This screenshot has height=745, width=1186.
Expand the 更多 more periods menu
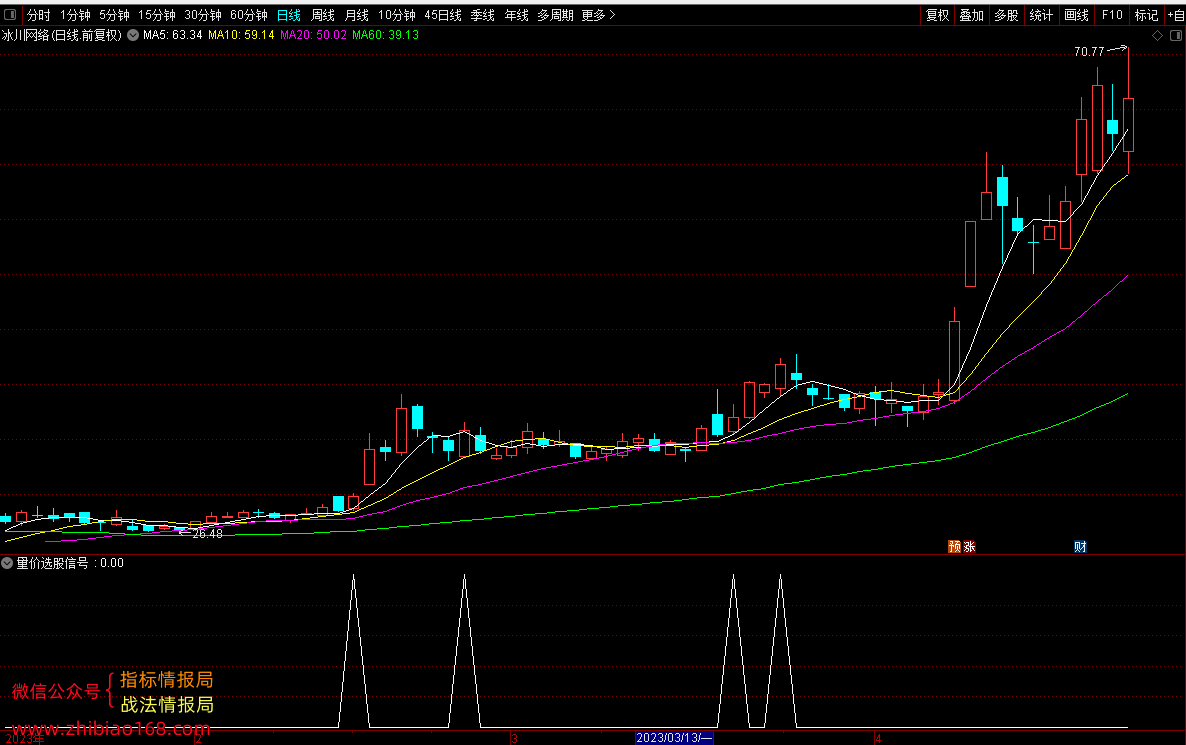coord(598,15)
